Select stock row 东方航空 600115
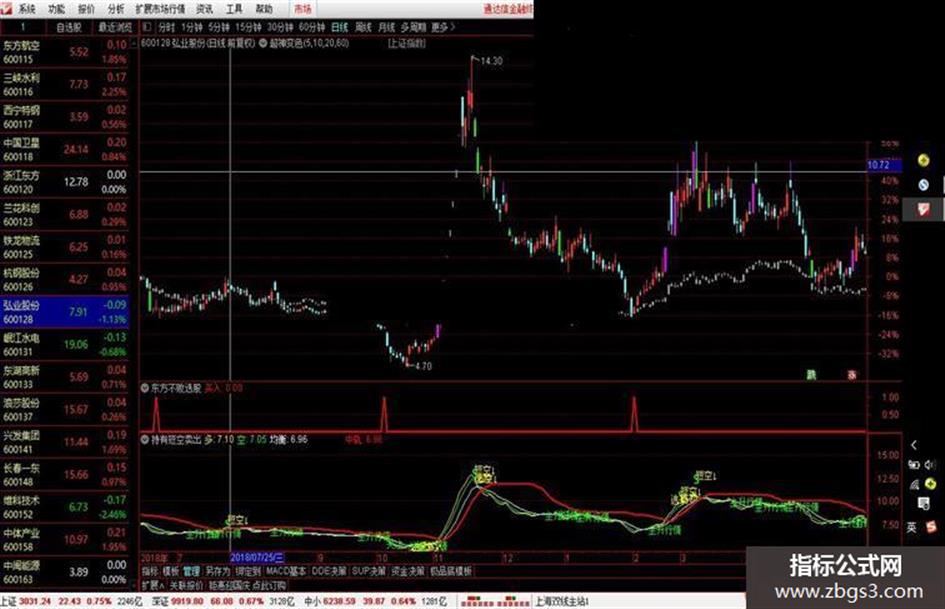Image resolution: width=945 pixels, height=609 pixels. tap(64, 52)
